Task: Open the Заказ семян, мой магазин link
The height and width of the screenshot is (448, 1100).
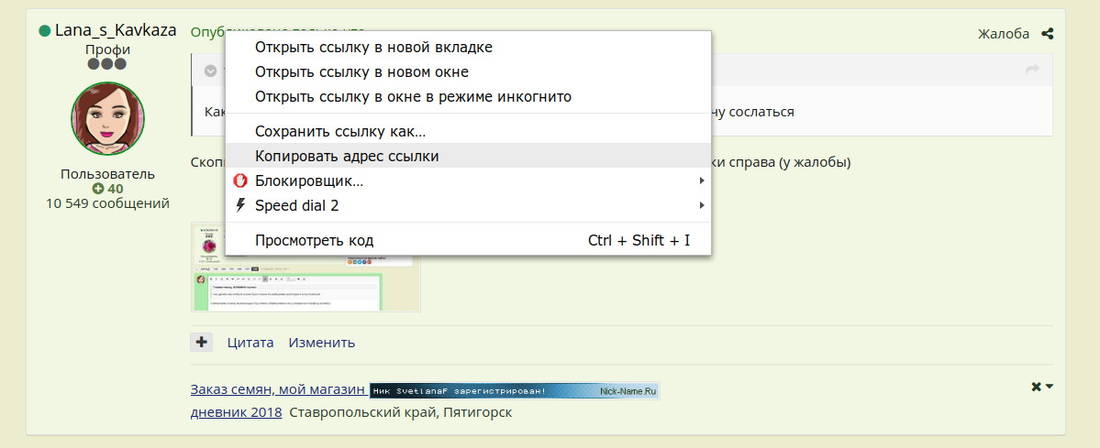Action: click(277, 390)
